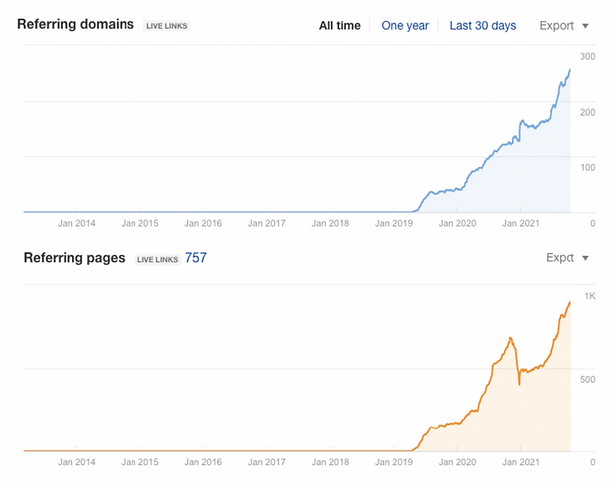Select the "All time" range tab
This screenshot has height=481, width=610.
point(339,25)
